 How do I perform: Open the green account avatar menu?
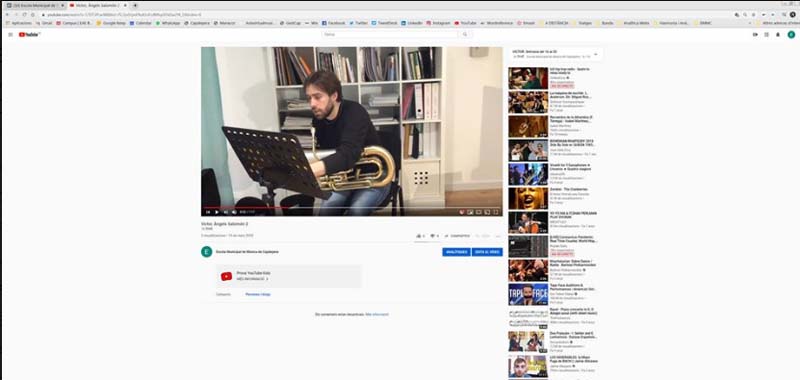pos(791,35)
